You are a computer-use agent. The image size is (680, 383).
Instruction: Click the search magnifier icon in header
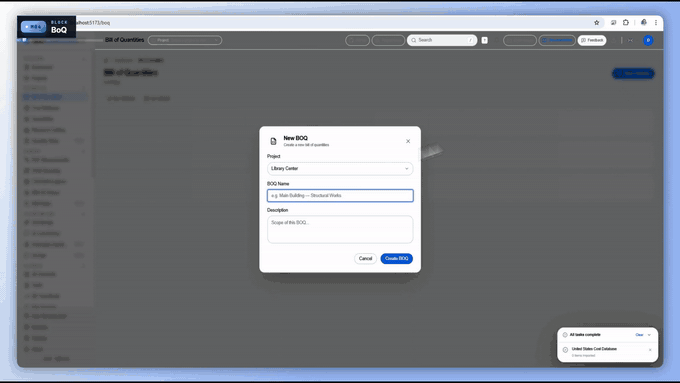coord(414,40)
